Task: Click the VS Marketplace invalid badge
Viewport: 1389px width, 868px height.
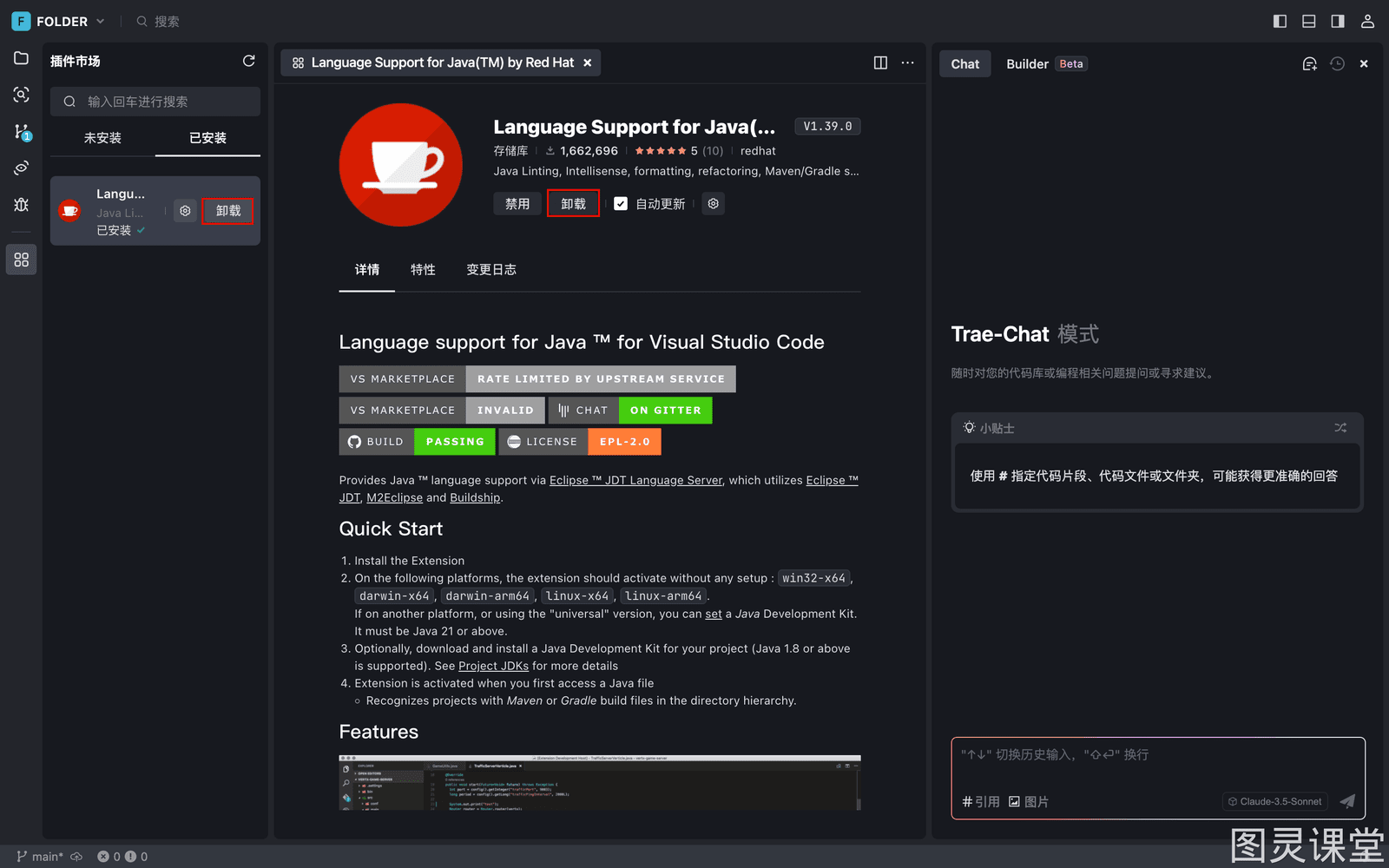Action: 442,410
